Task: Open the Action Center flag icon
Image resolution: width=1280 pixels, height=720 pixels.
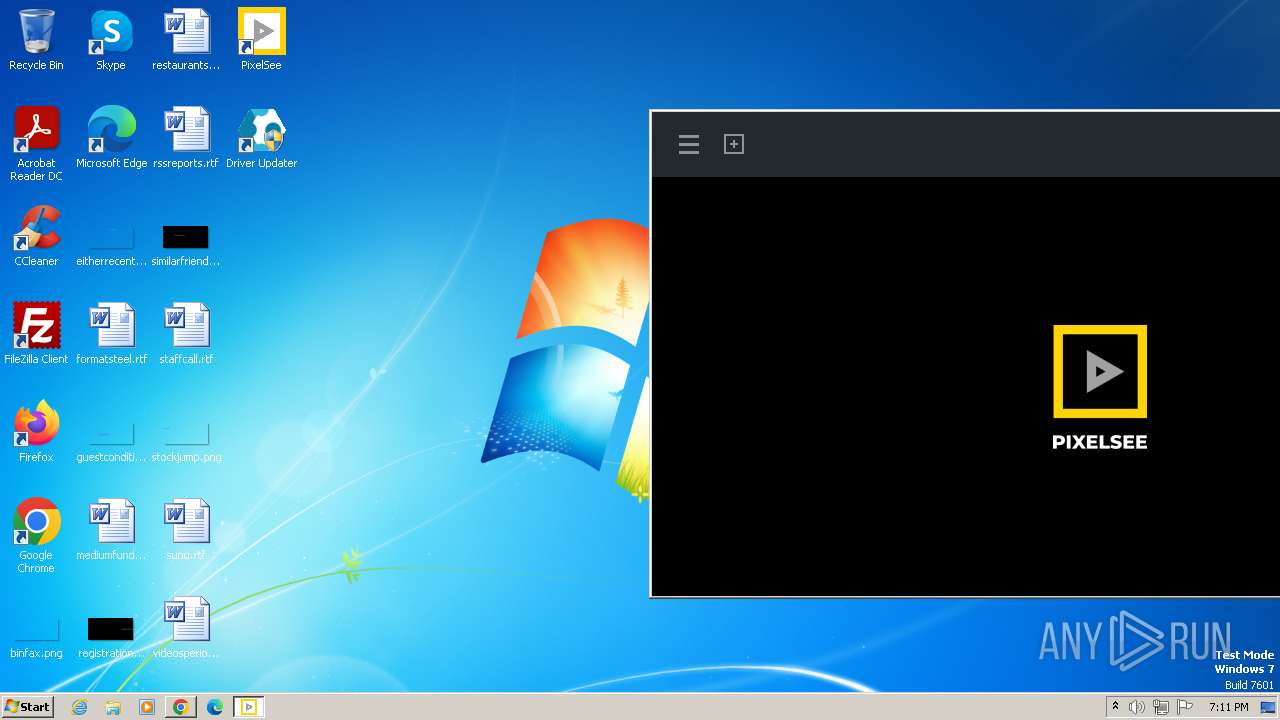Action: [1185, 707]
